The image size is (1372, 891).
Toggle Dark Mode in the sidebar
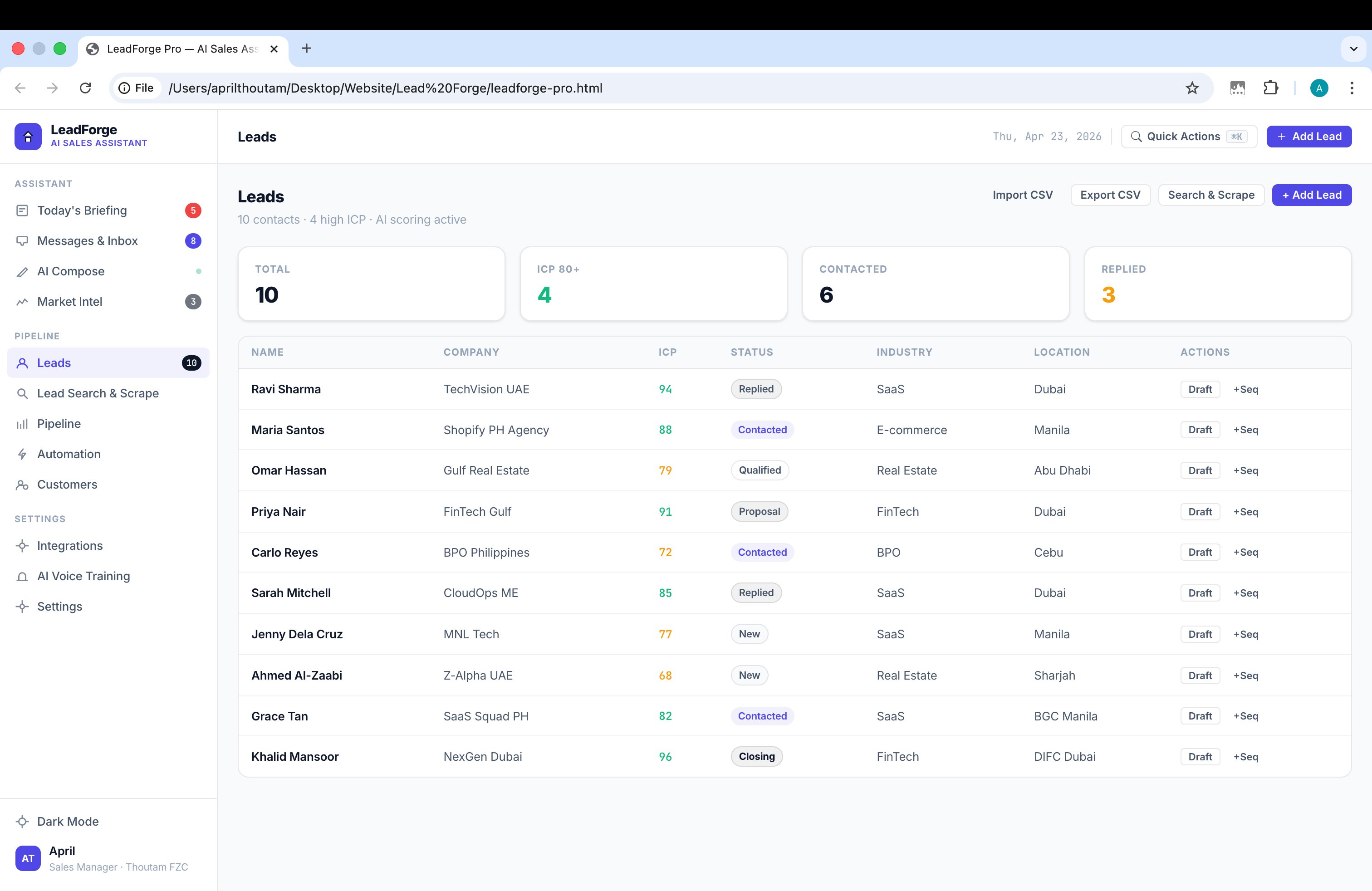(68, 821)
